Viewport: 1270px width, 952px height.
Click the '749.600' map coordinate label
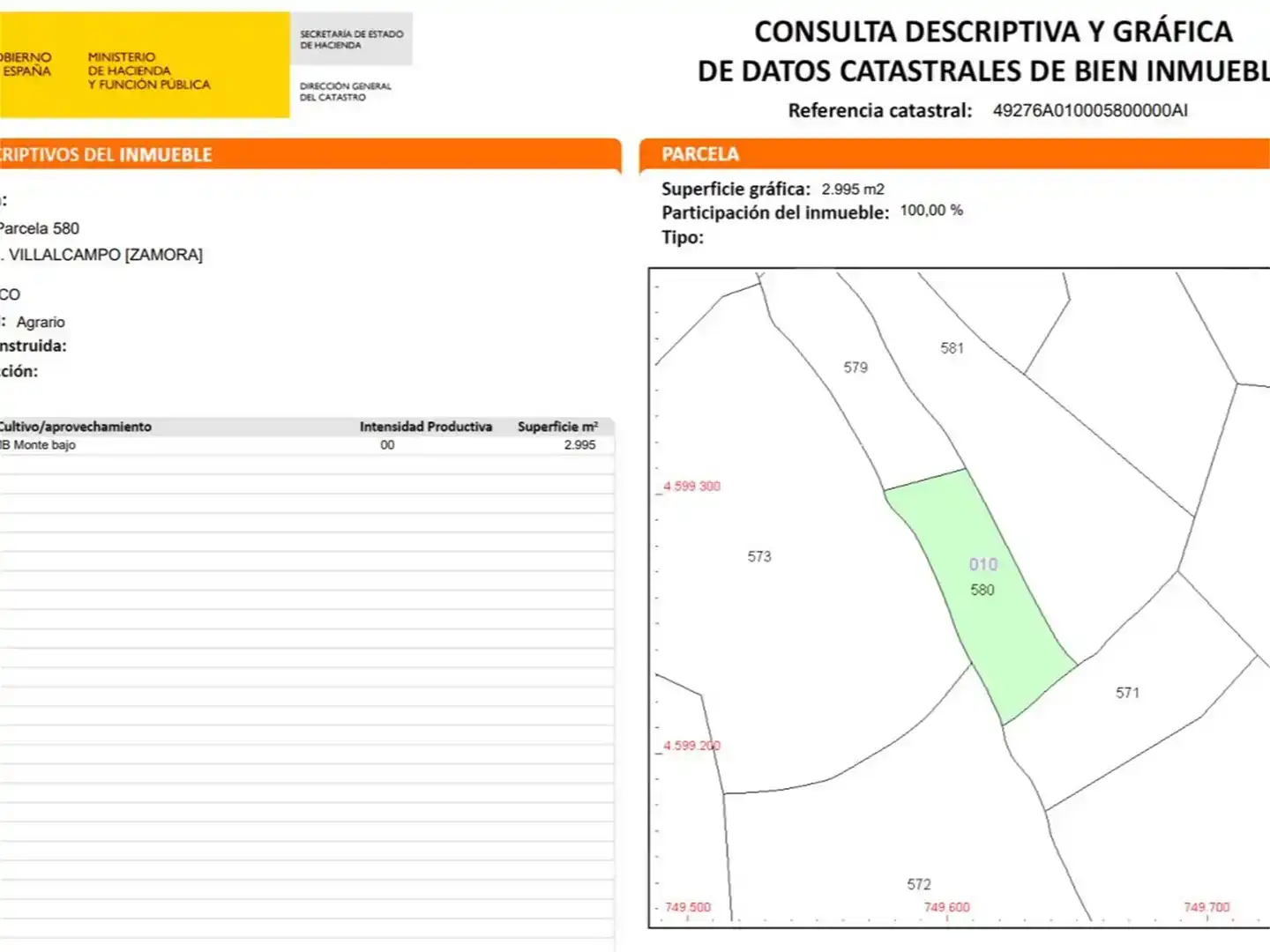(947, 907)
